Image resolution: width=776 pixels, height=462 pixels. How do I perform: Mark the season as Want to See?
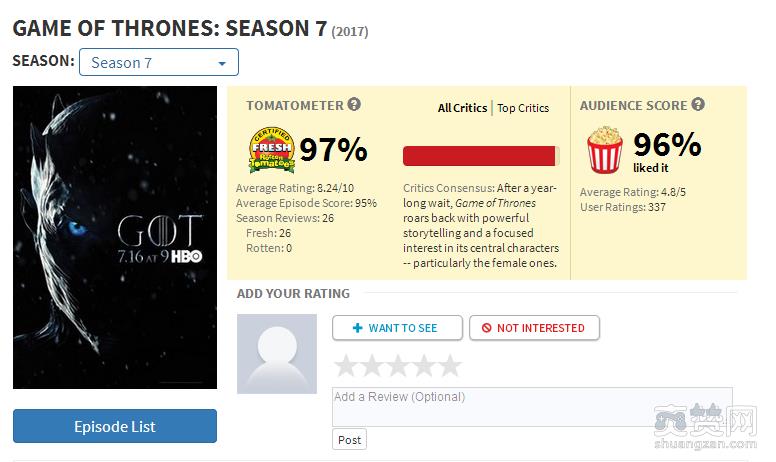[x=397, y=328]
